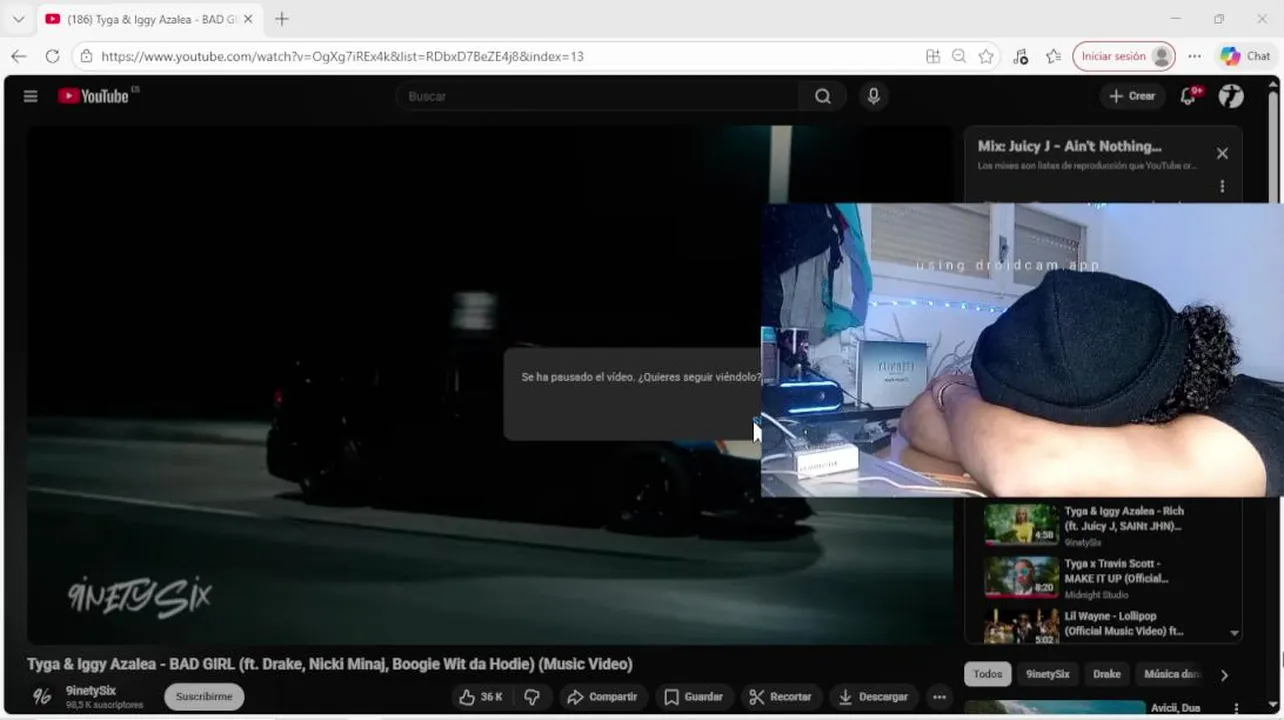Open the YouTube hamburger guide menu
The width and height of the screenshot is (1284, 720).
(31, 96)
